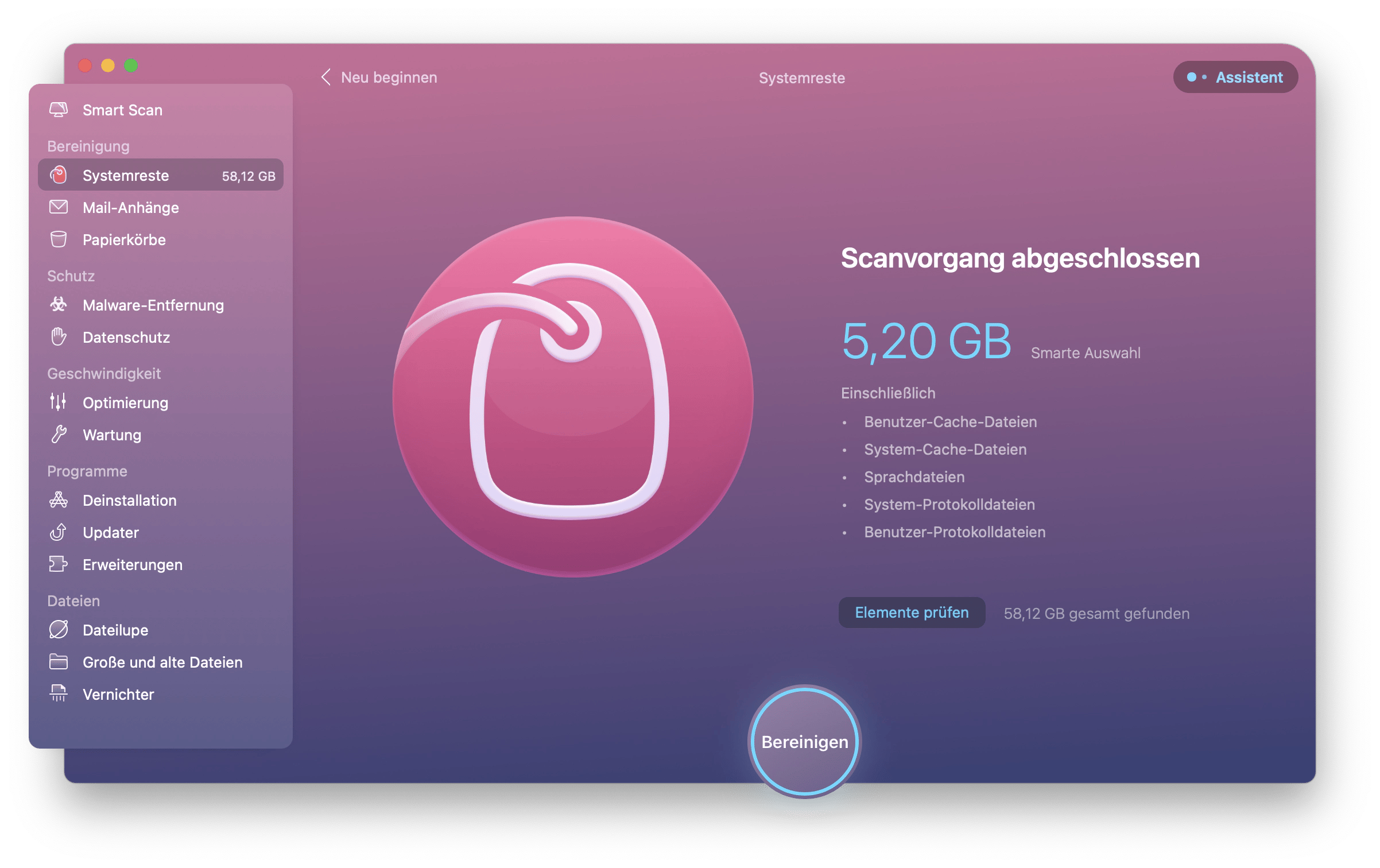Image resolution: width=1380 pixels, height=868 pixels.
Task: Click the Sprachdateien entry
Action: 914,476
